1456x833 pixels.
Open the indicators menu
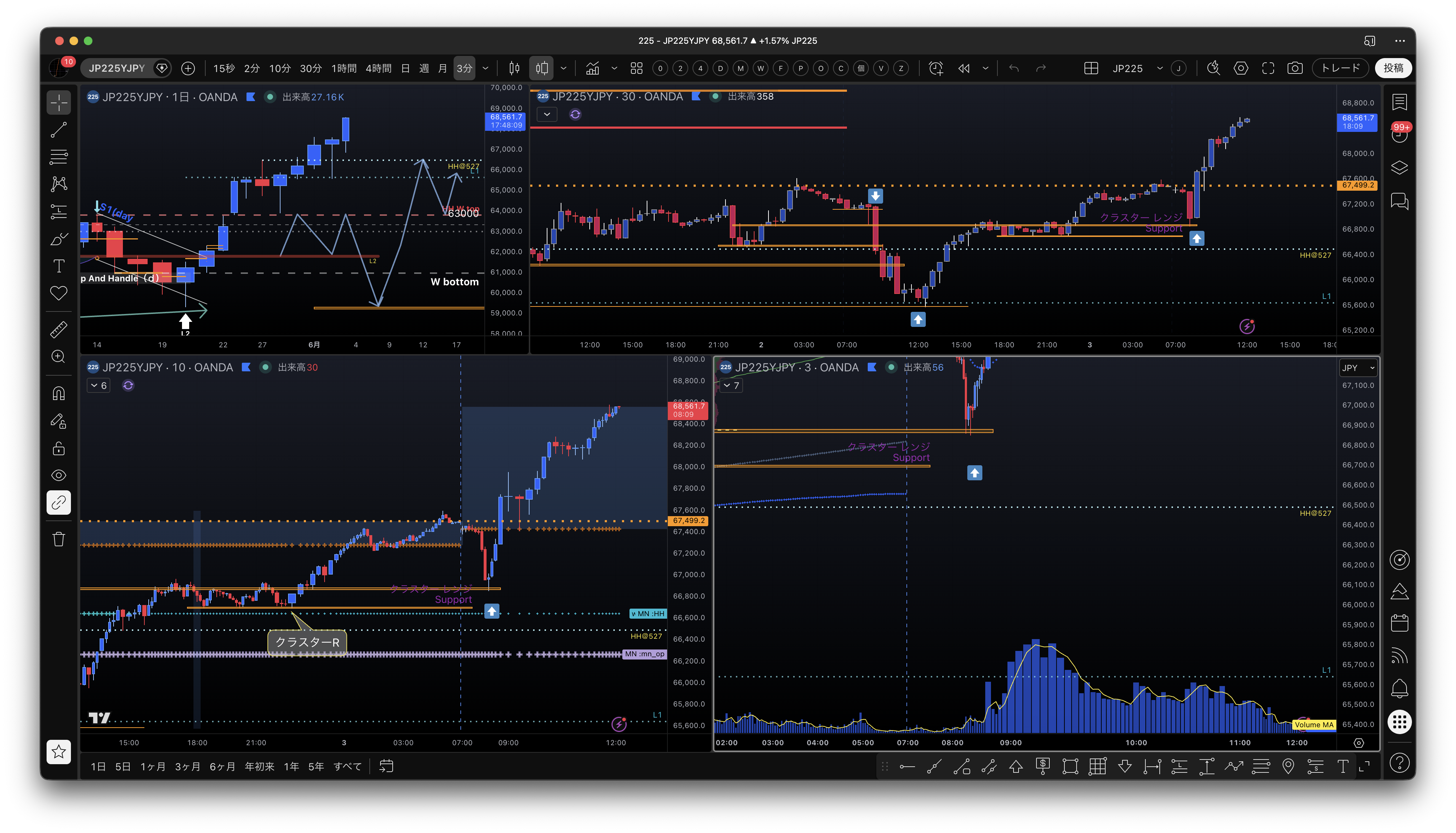tap(593, 68)
